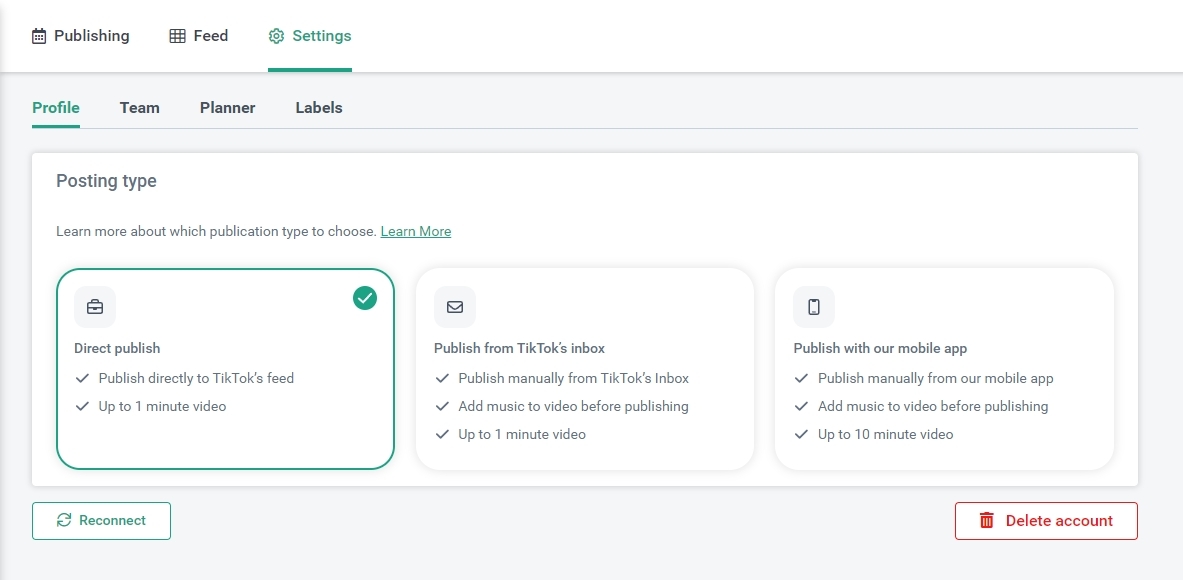Choose Publish from TikTok's inbox option
Screen dimensions: 1183x580
(x=585, y=369)
